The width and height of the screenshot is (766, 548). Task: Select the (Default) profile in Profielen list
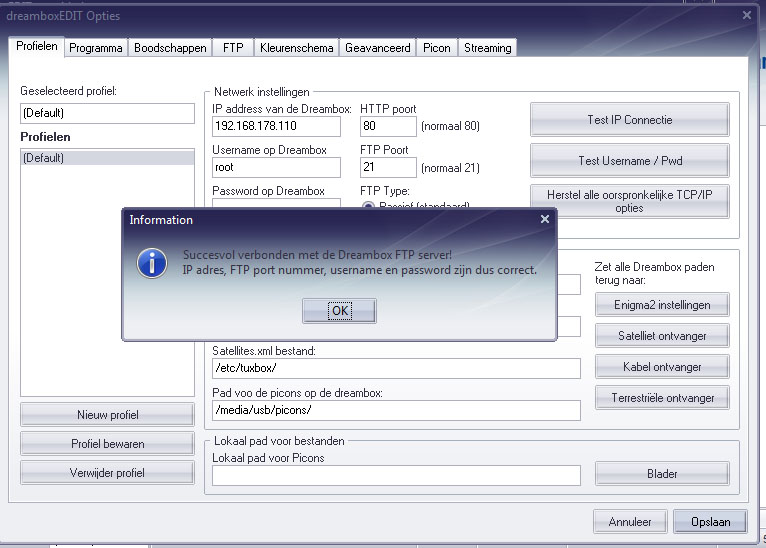click(107, 158)
